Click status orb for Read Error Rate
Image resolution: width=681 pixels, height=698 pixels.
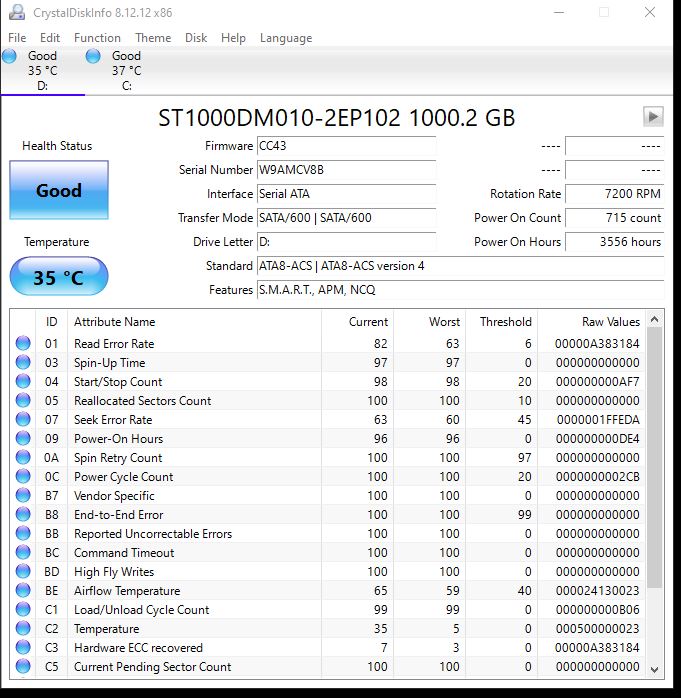[x=23, y=343]
